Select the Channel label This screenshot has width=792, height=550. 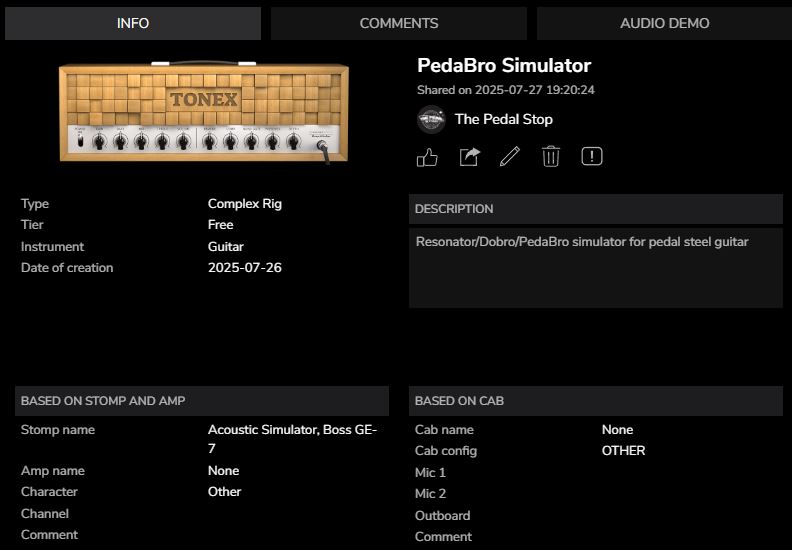[x=44, y=514]
